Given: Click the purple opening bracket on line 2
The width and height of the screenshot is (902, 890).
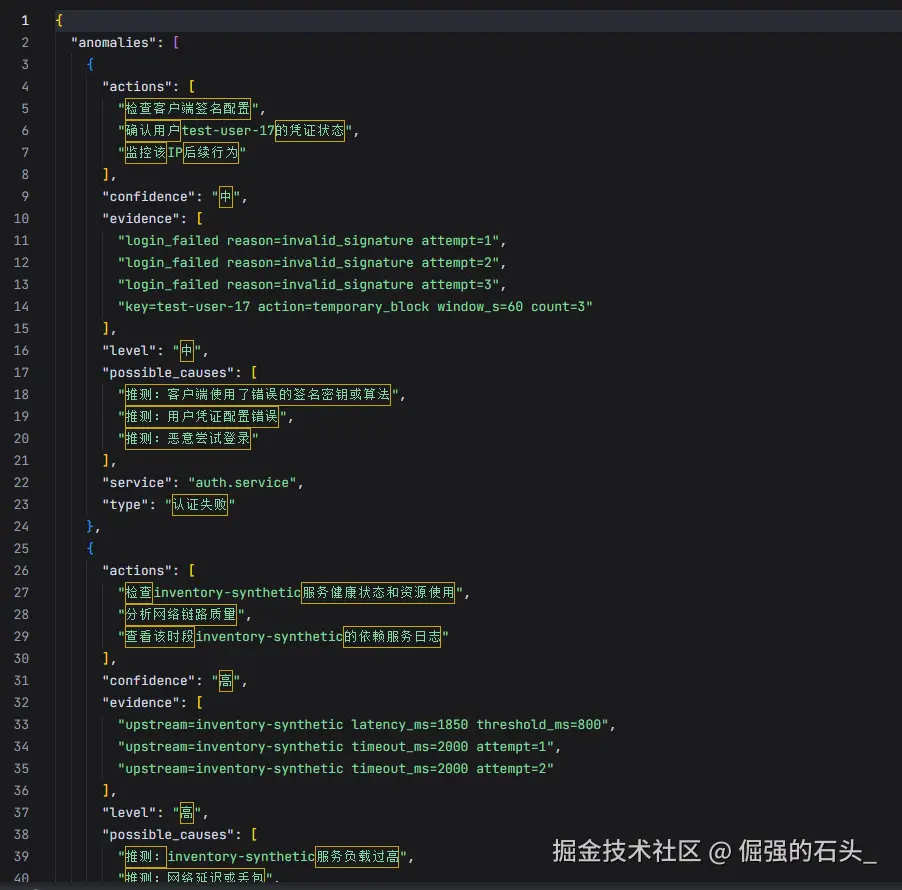Looking at the screenshot, I should point(176,43).
